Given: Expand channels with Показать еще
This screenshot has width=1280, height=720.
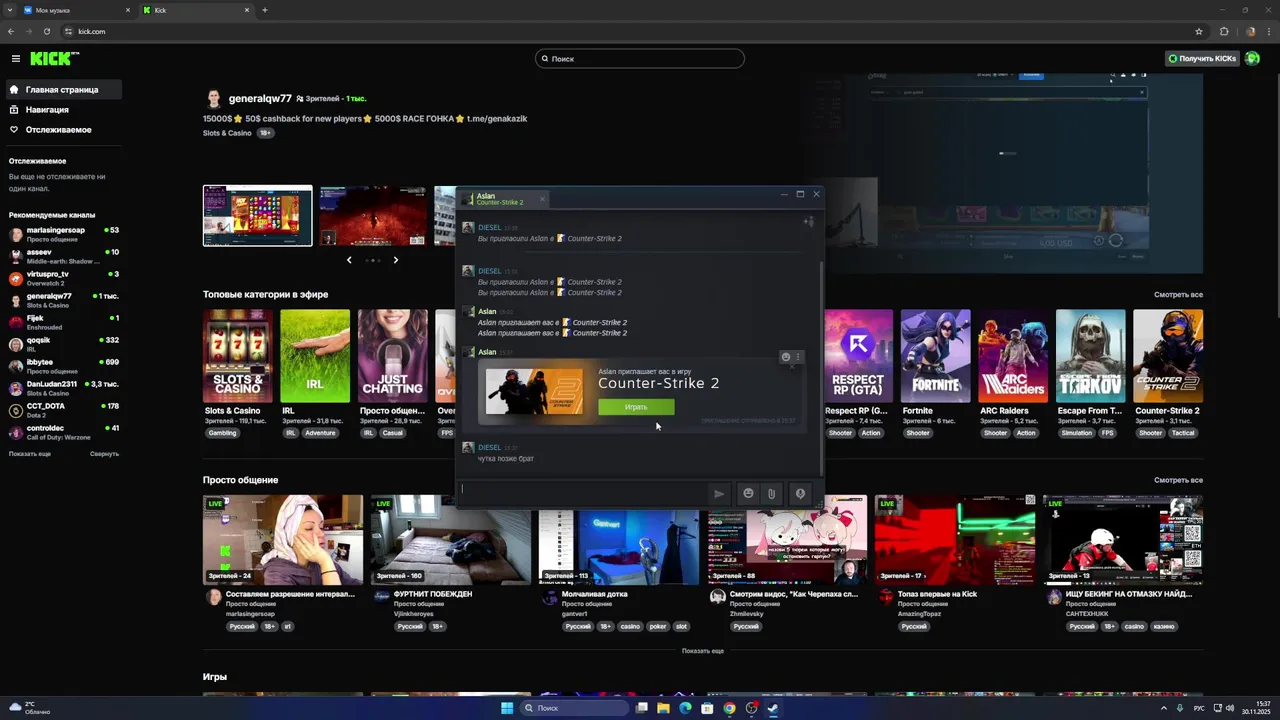Looking at the screenshot, I should tap(30, 454).
